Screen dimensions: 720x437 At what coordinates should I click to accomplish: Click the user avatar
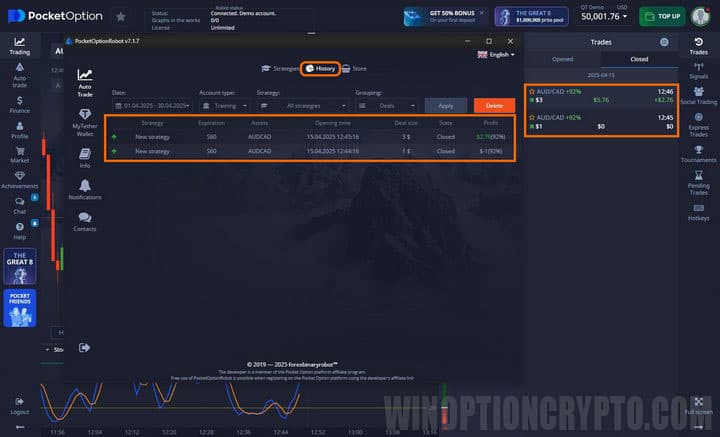point(701,17)
